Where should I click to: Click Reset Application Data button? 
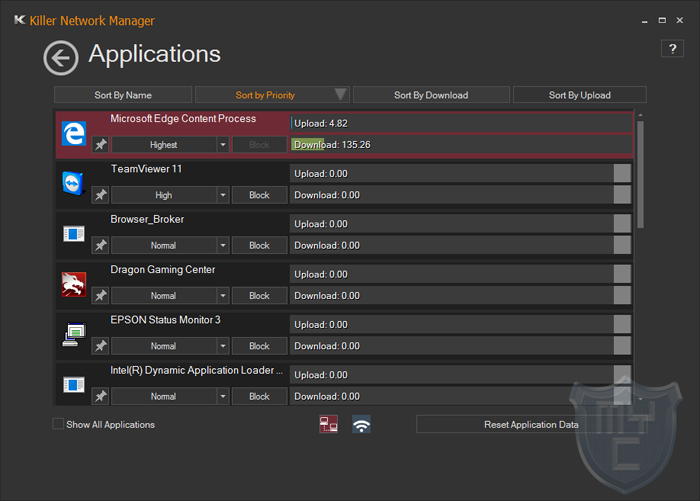coord(531,424)
